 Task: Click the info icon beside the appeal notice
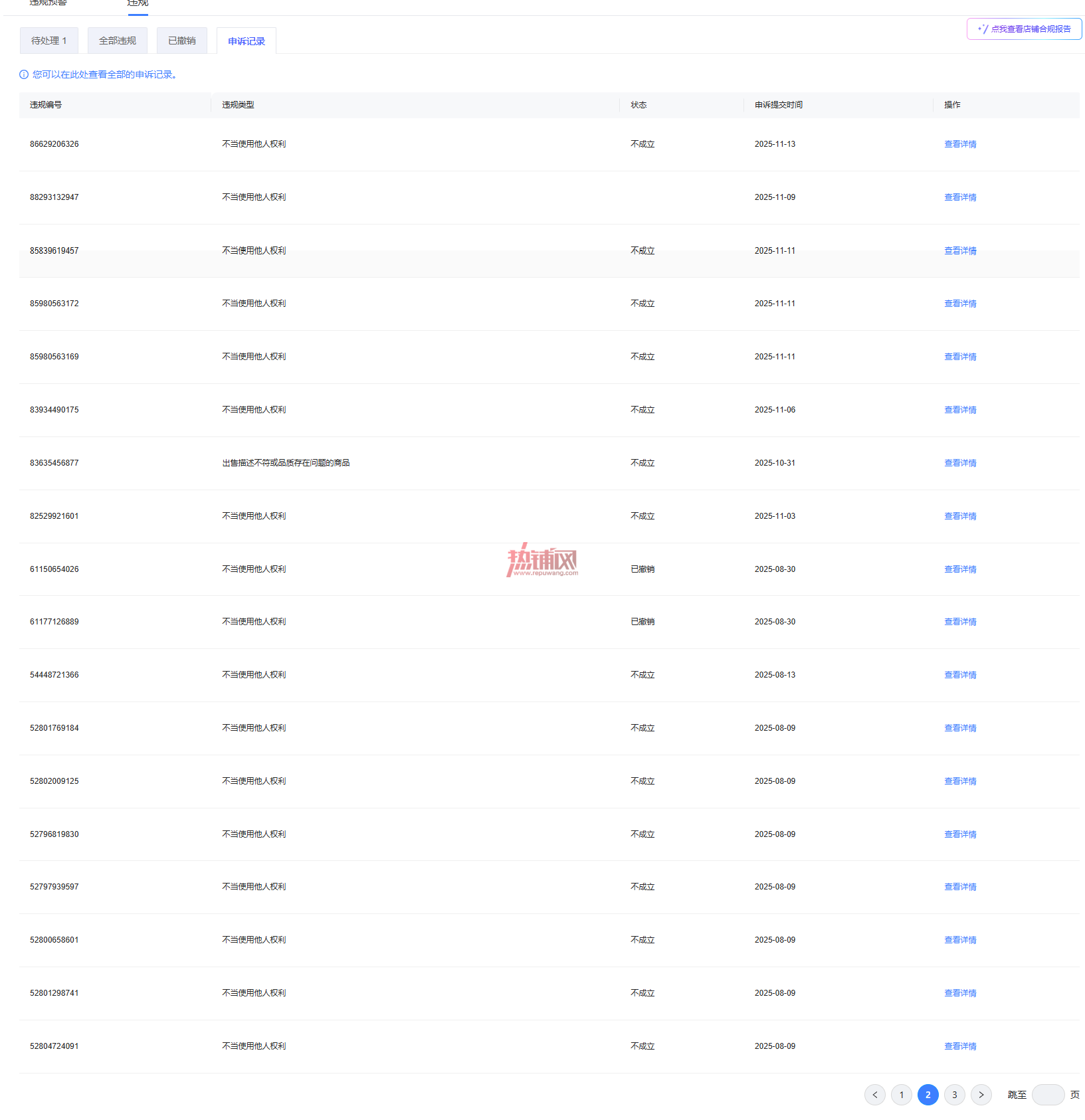(x=24, y=74)
